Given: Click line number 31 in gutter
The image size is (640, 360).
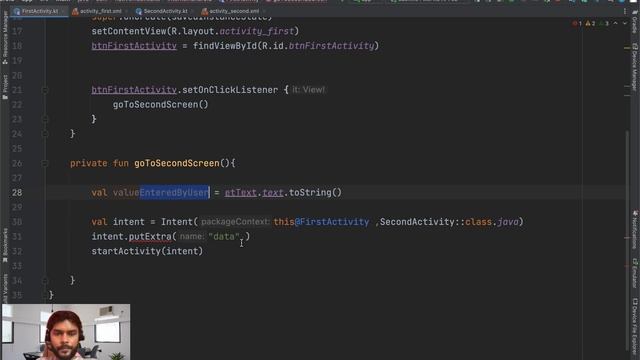Looking at the screenshot, I should pyautogui.click(x=17, y=236).
